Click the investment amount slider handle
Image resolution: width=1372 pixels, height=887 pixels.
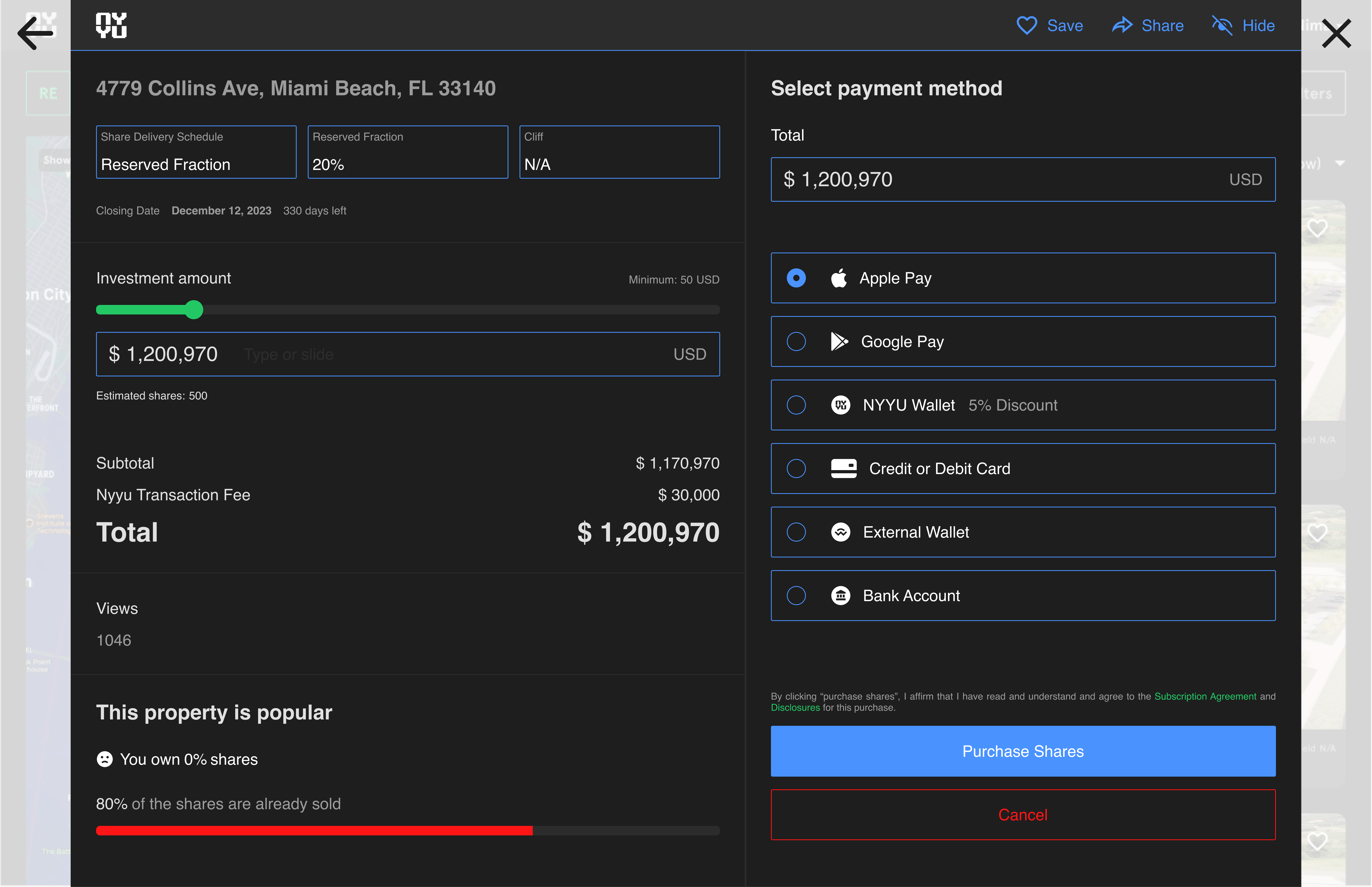click(194, 310)
